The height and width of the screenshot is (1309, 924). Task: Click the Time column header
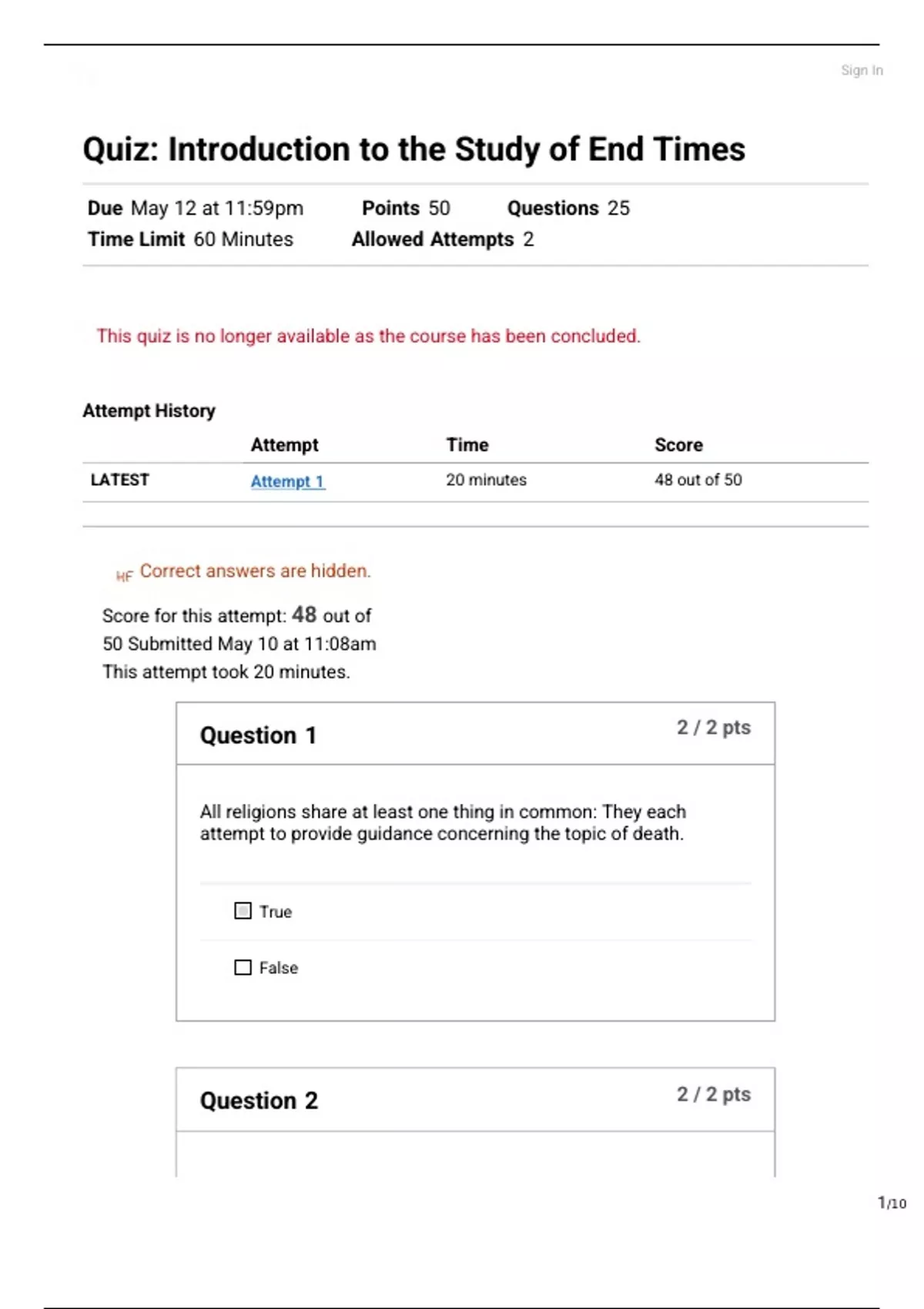467,445
